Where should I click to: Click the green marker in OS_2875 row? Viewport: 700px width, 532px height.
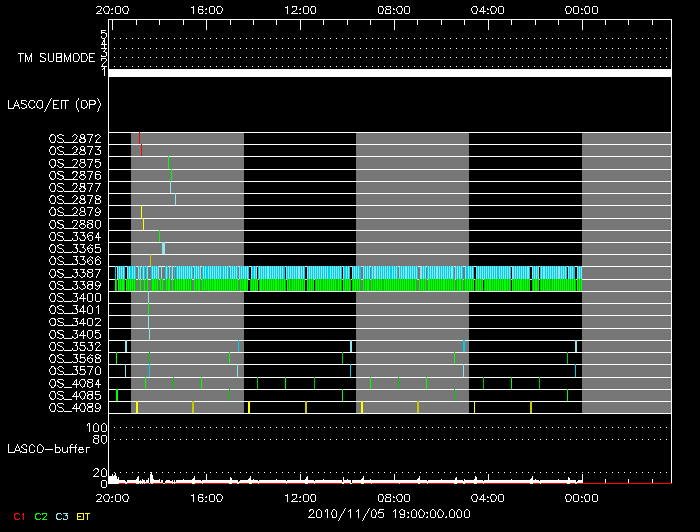169,162
